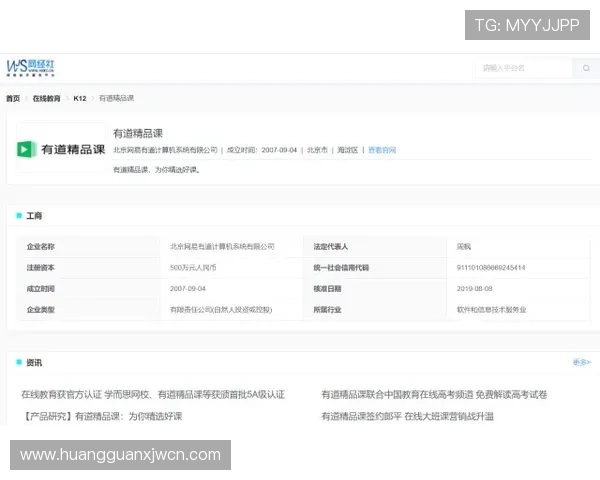Image resolution: width=600 pixels, height=480 pixels.
Task: Focus the platform name search field
Action: pos(524,68)
